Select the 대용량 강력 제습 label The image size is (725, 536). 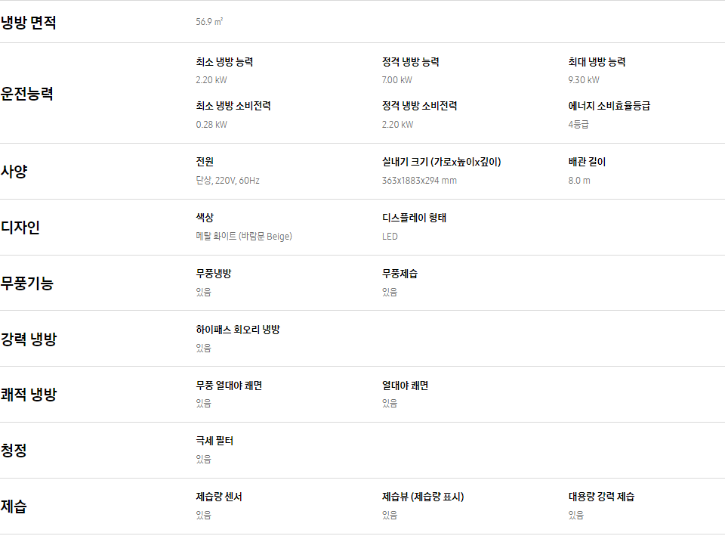coord(601,497)
